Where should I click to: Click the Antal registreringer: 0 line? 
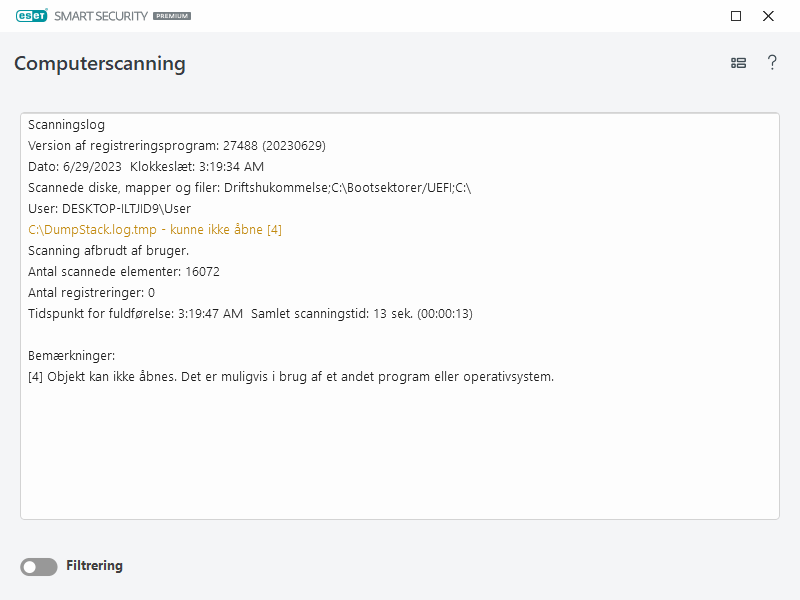[91, 293]
